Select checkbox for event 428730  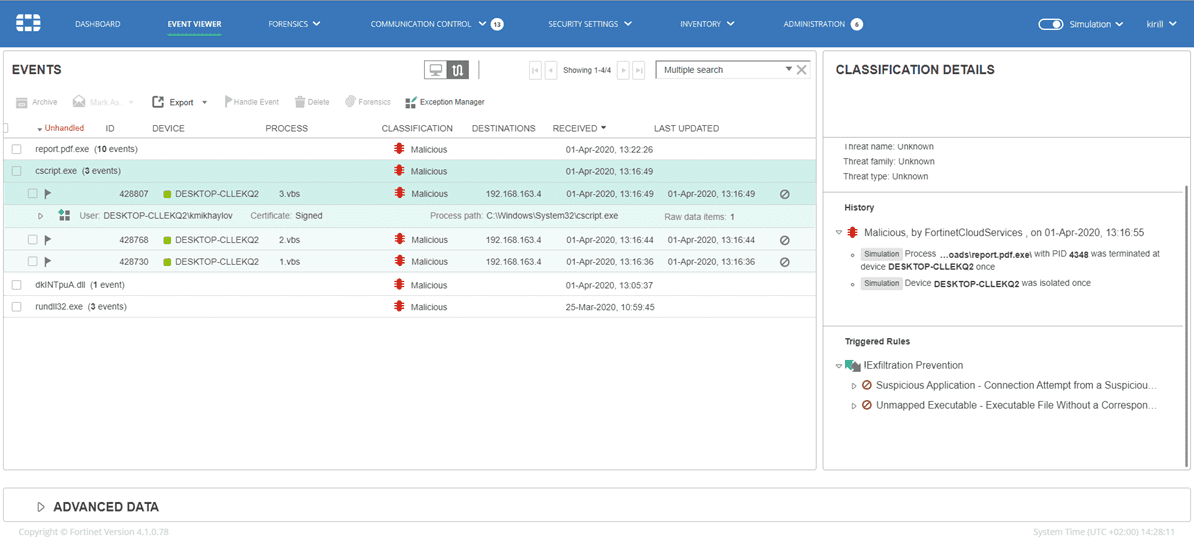point(33,262)
